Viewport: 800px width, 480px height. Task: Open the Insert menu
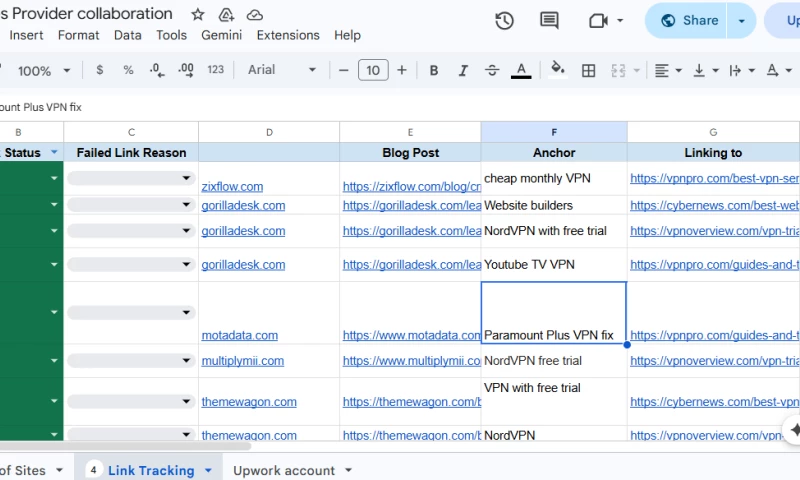(26, 35)
